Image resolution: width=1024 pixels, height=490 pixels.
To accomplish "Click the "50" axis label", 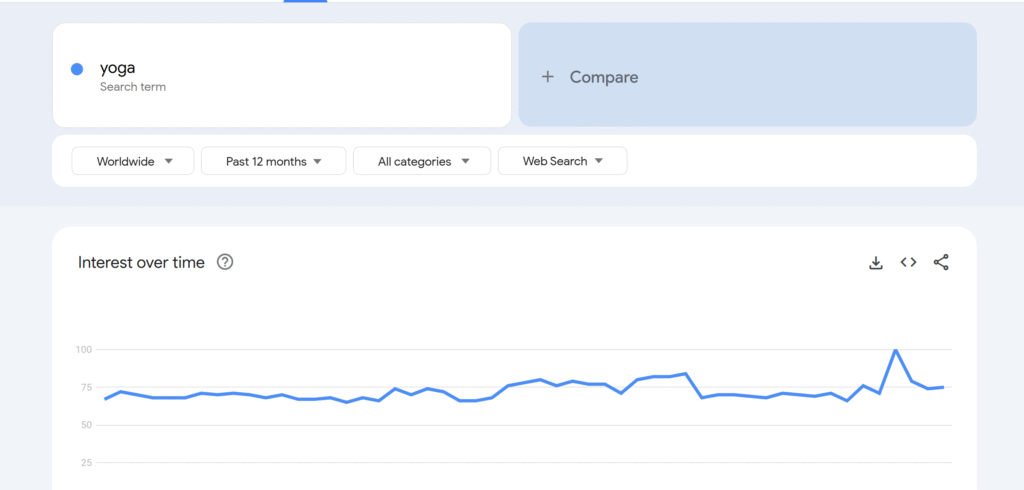I will click(x=87, y=425).
